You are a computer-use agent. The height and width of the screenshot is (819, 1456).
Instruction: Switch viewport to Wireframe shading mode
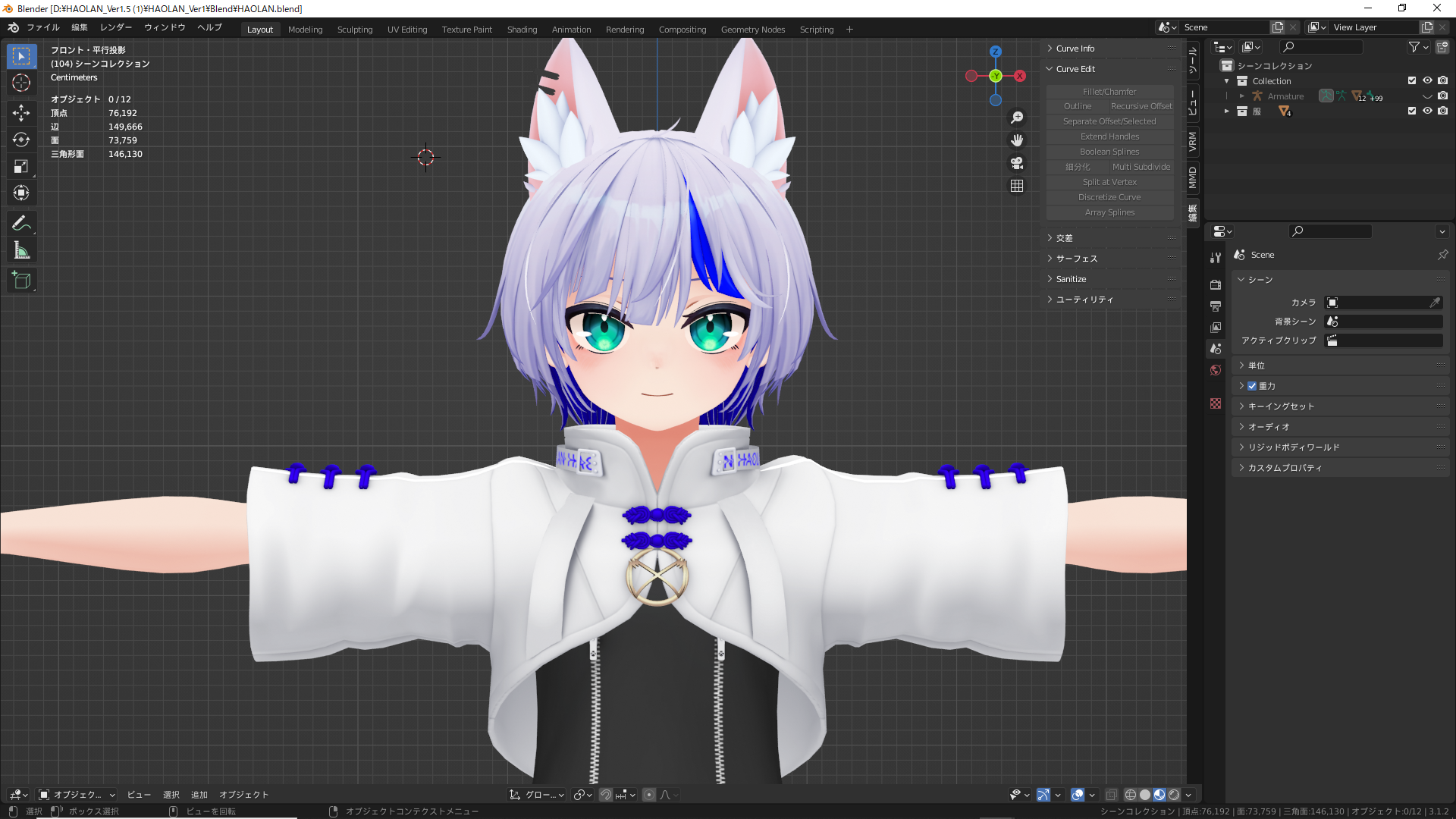click(1131, 795)
